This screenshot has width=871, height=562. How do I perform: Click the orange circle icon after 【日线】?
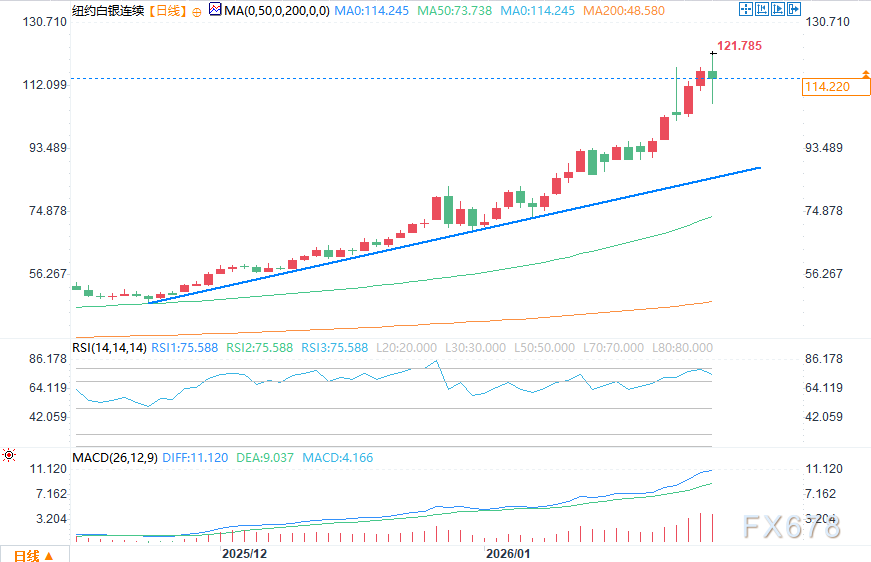197,11
